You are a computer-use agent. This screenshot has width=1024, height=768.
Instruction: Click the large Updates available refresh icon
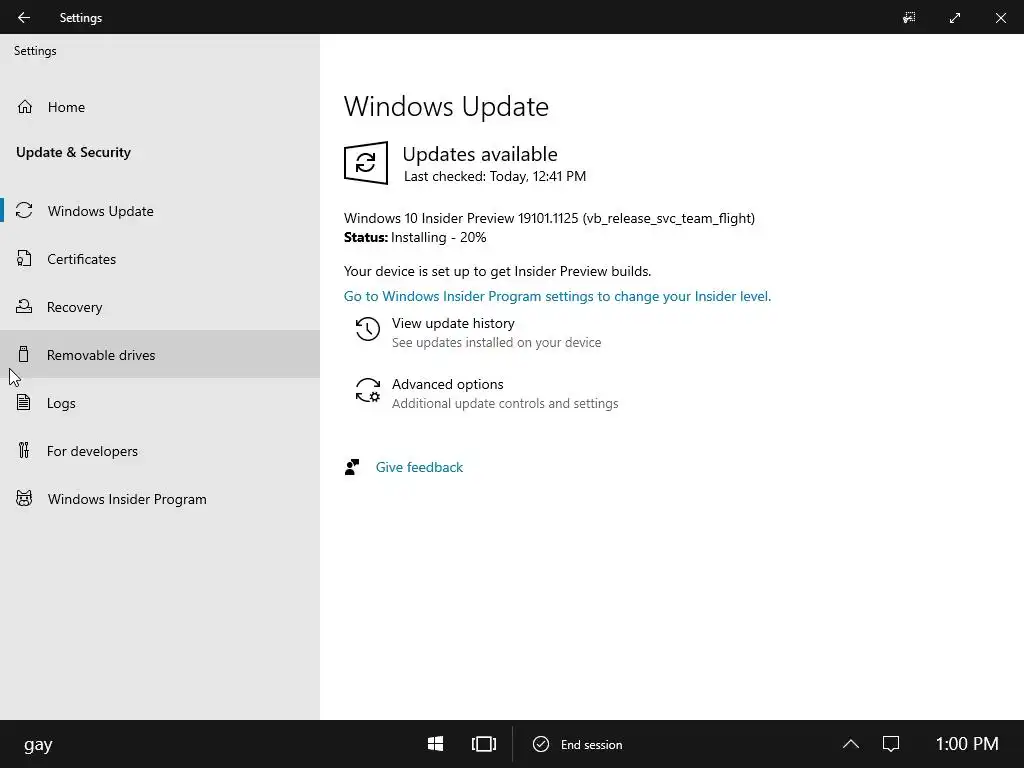click(x=366, y=163)
